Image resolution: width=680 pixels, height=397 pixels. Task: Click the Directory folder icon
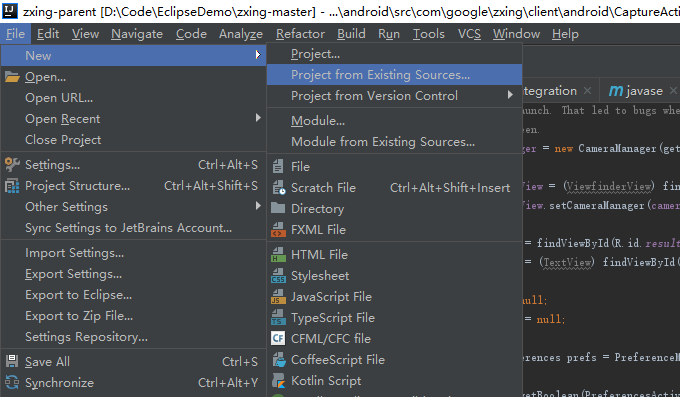pos(278,208)
